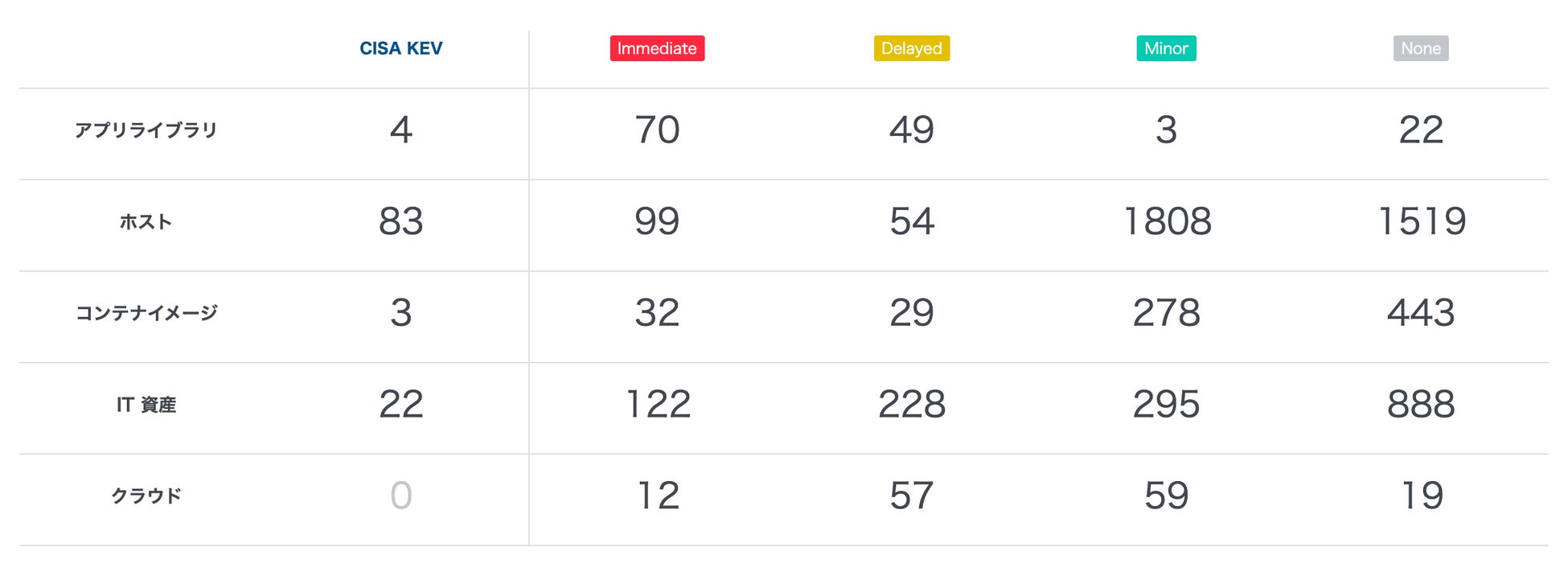Viewport: 1568px width, 568px height.
Task: Select the teal Minor badge
Action: pos(1166,48)
